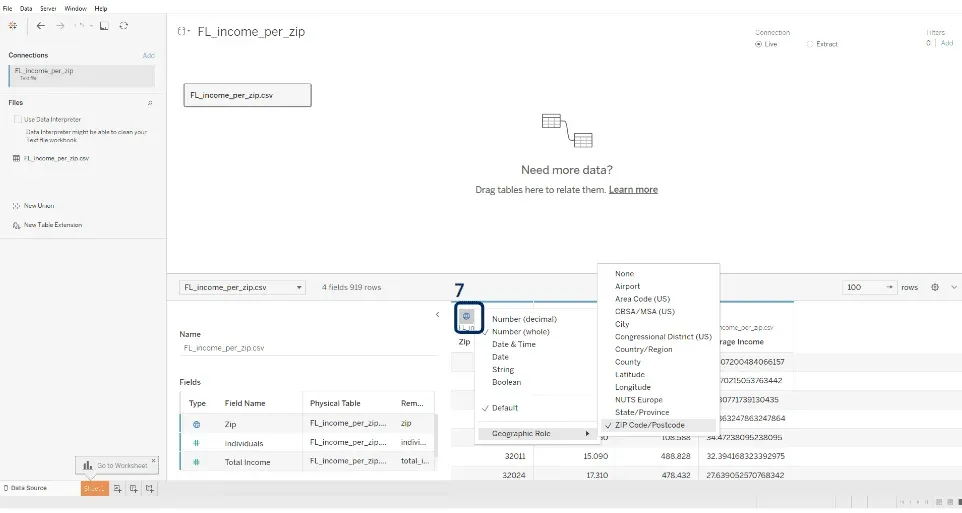The height and width of the screenshot is (513, 962).
Task: Refresh the data source with circular icon
Action: point(124,26)
